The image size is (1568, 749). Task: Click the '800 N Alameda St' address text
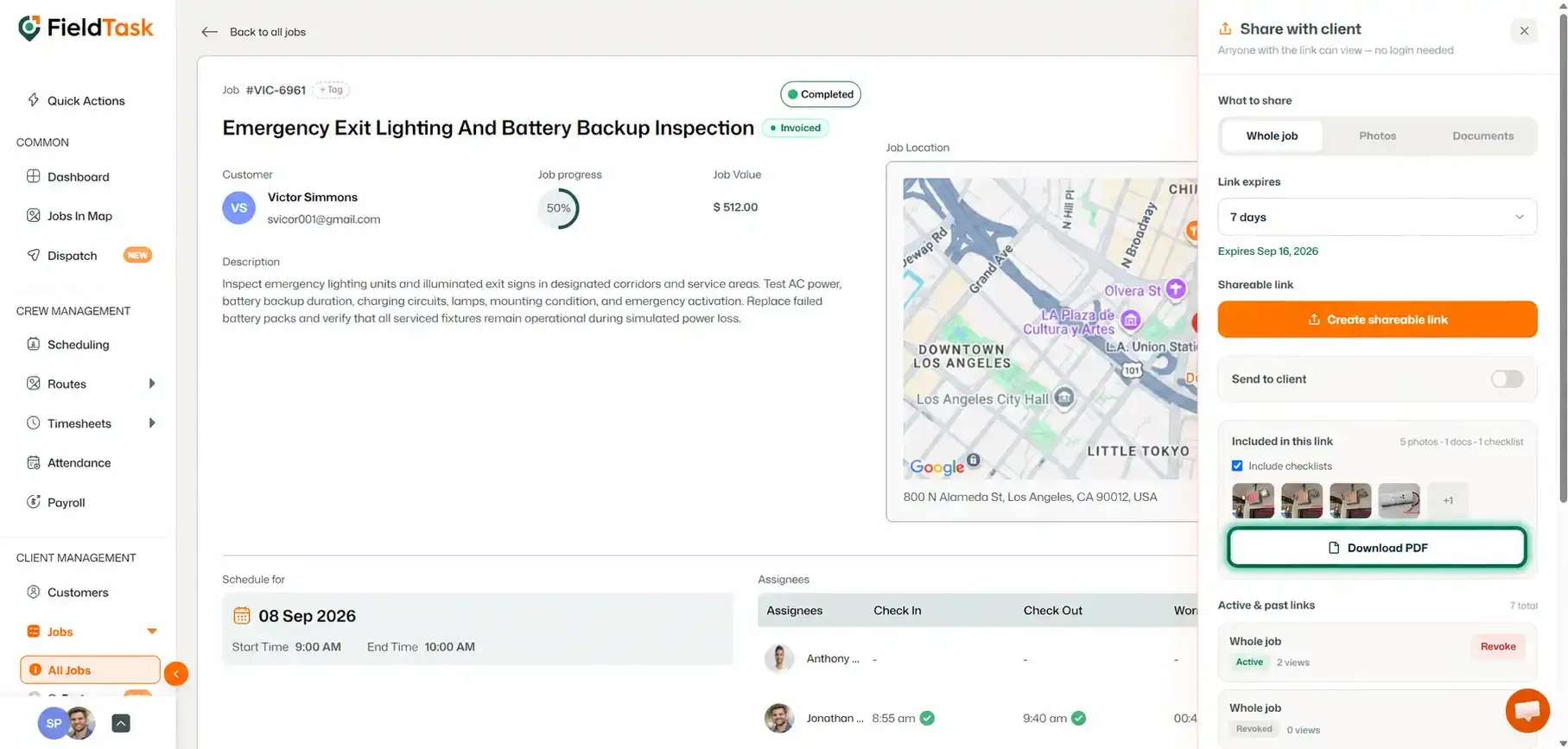[1030, 497]
